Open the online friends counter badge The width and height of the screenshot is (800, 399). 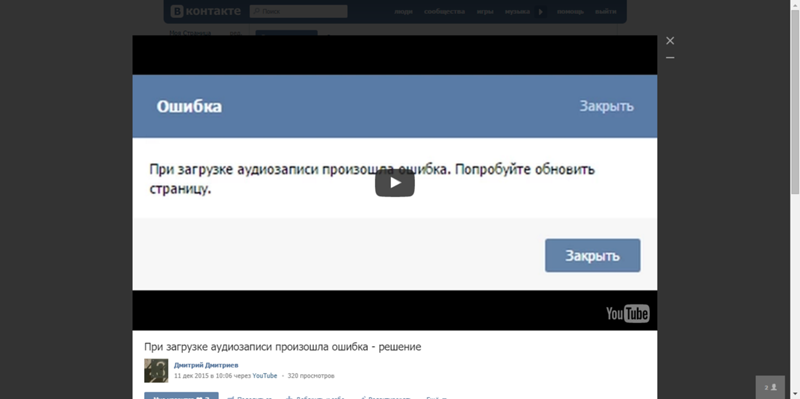click(770, 387)
